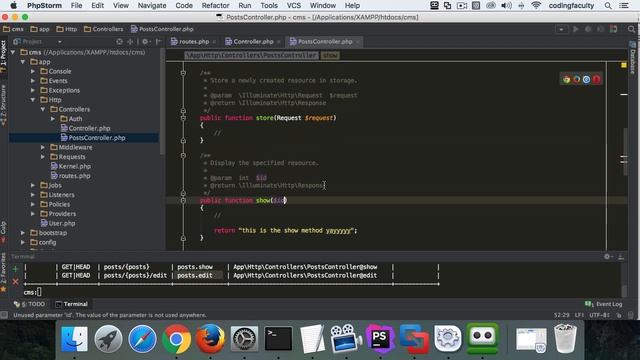Image resolution: width=640 pixels, height=360 pixels.
Task: Click collapse all icon in Project panel
Action: (x=130, y=42)
